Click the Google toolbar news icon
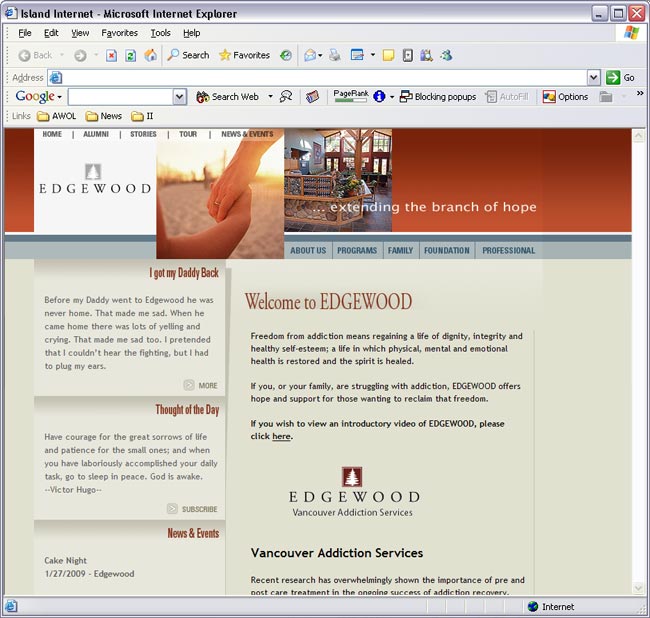650x618 pixels. (x=313, y=97)
